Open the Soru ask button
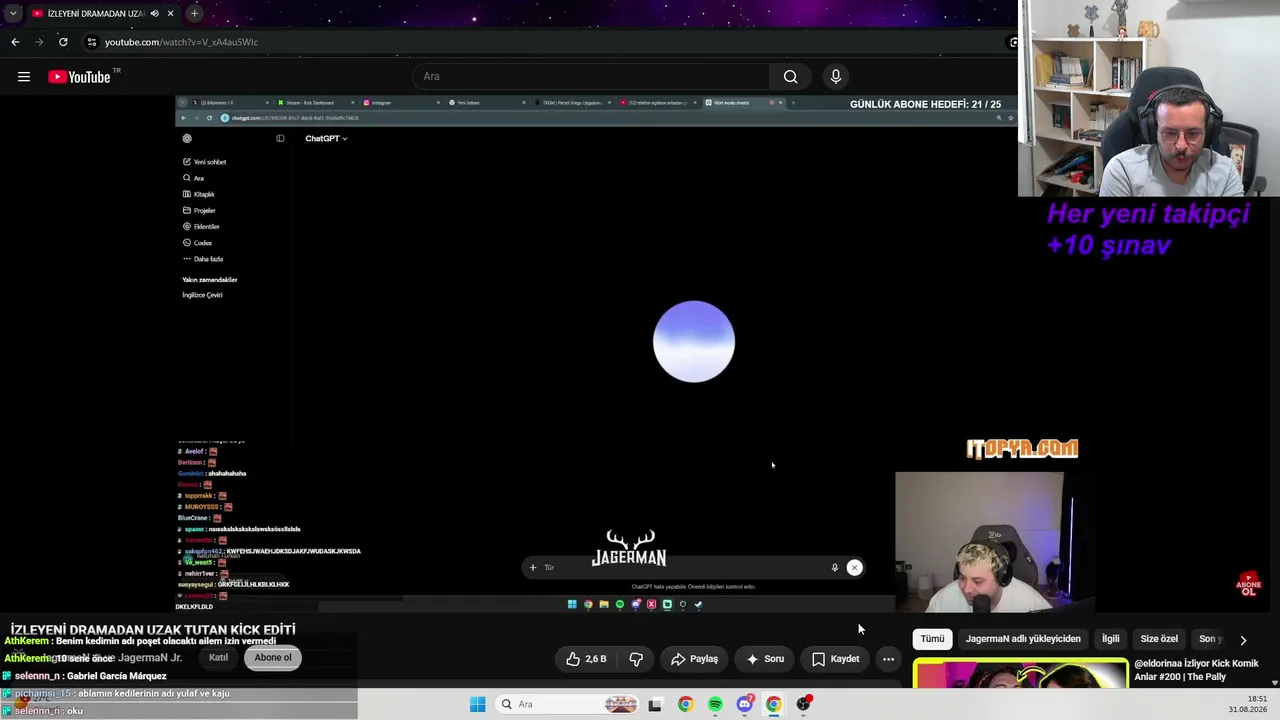The image size is (1280, 720). click(765, 659)
